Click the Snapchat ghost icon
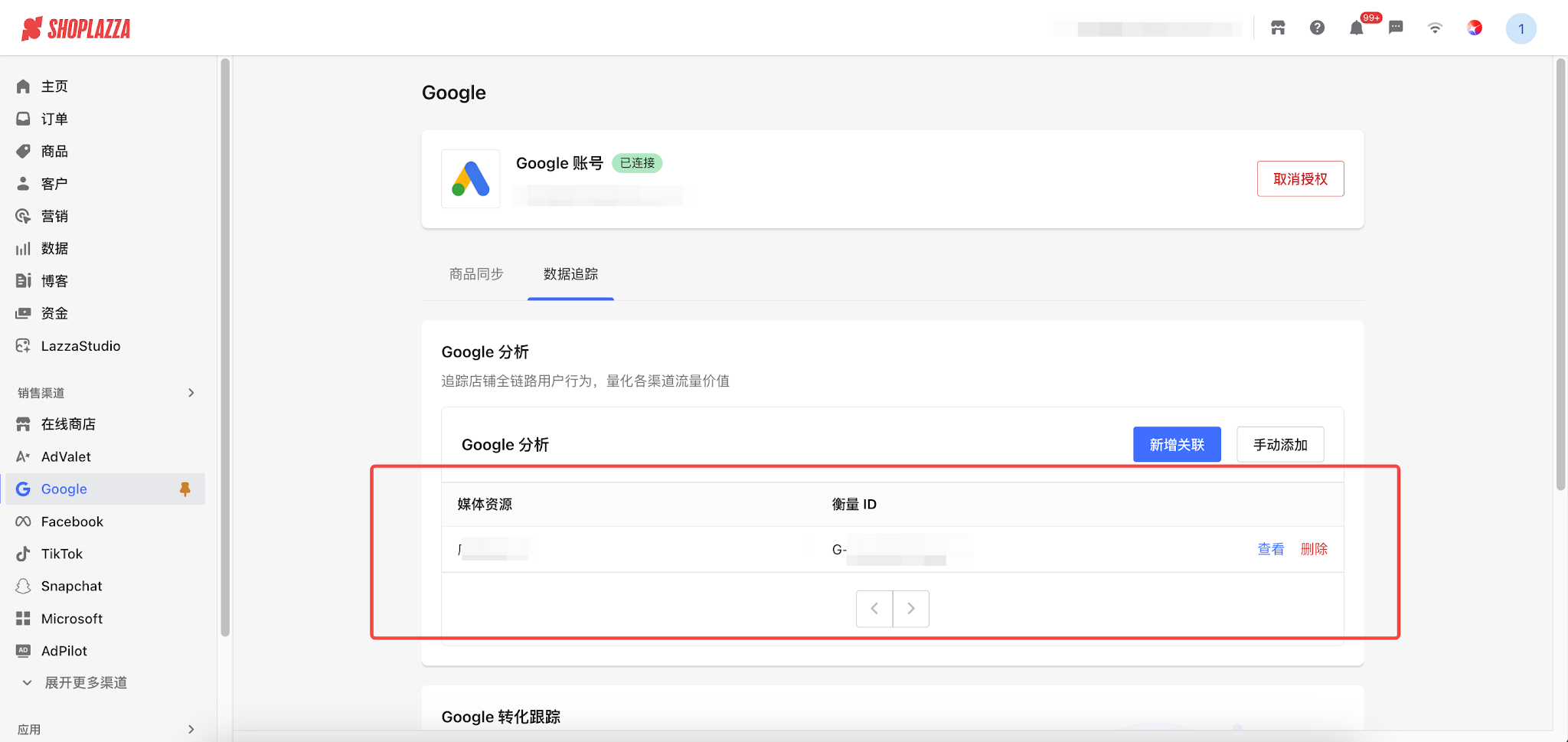Viewport: 1568px width, 742px height. point(23,586)
